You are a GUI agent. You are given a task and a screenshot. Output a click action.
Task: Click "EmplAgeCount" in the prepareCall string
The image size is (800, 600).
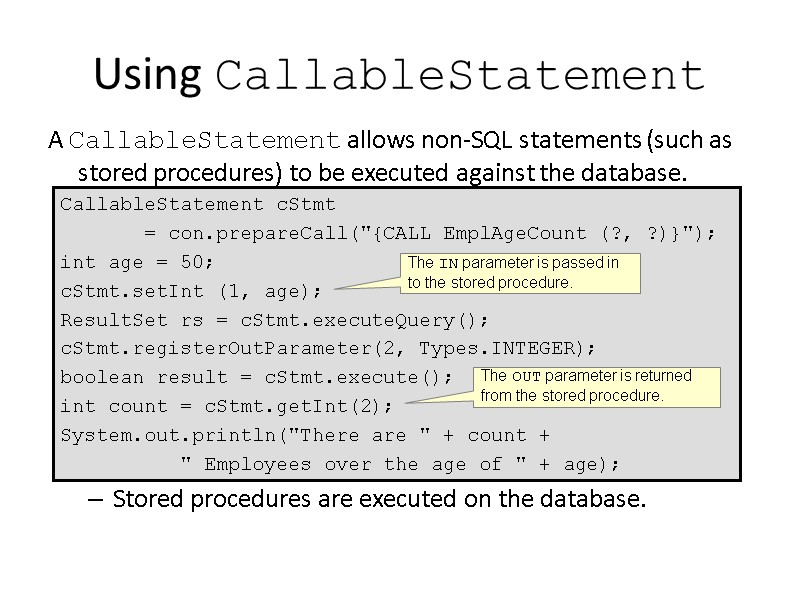point(526,234)
